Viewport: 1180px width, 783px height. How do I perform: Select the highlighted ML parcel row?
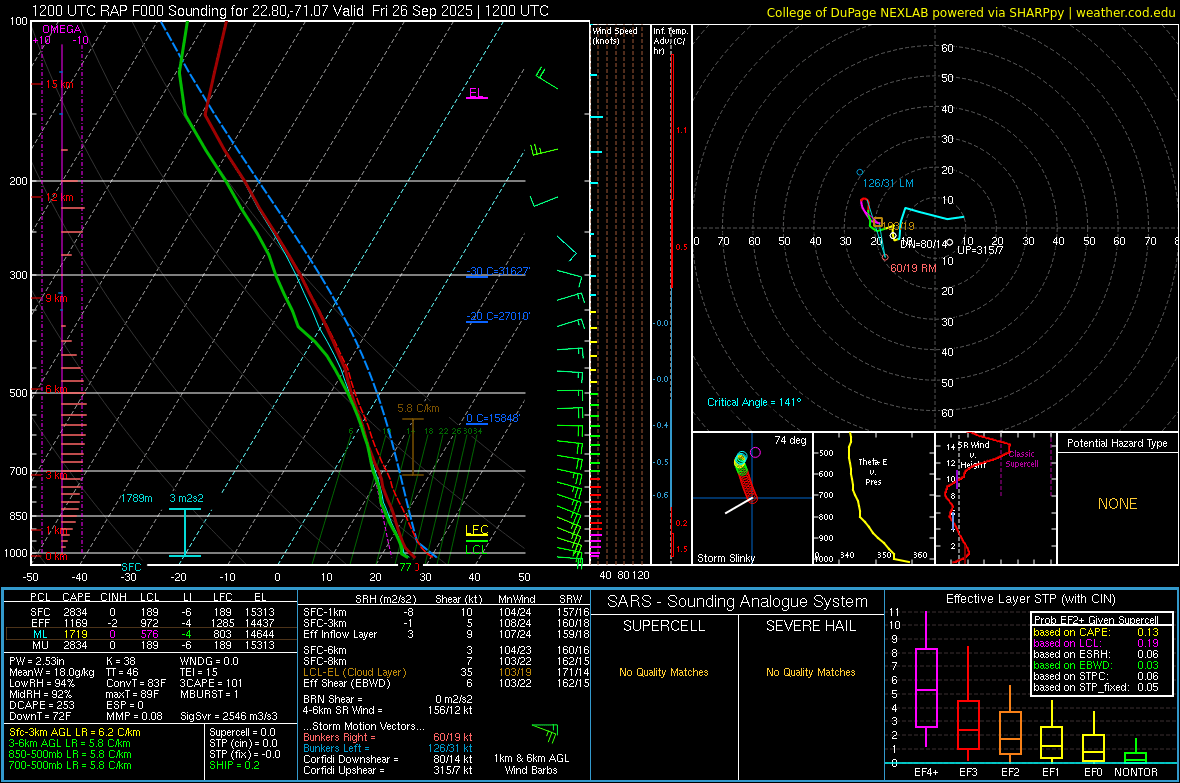[x=151, y=634]
